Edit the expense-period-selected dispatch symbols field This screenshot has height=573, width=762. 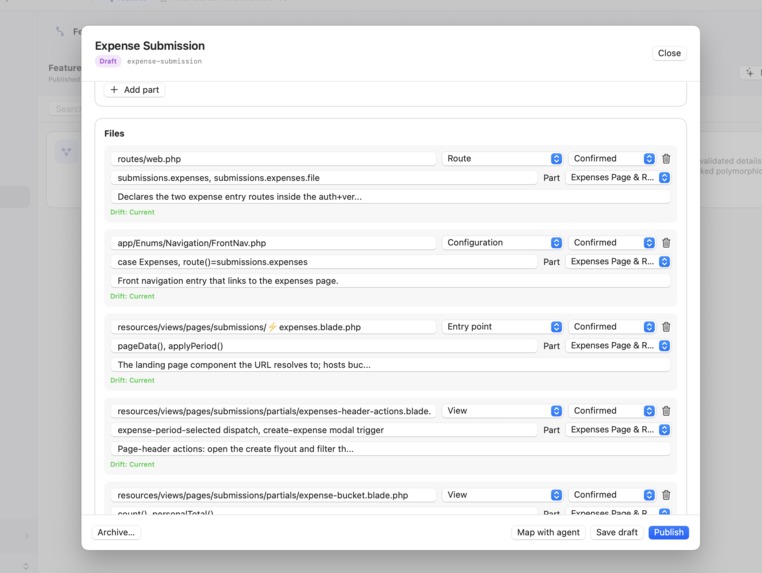pyautogui.click(x=324, y=430)
